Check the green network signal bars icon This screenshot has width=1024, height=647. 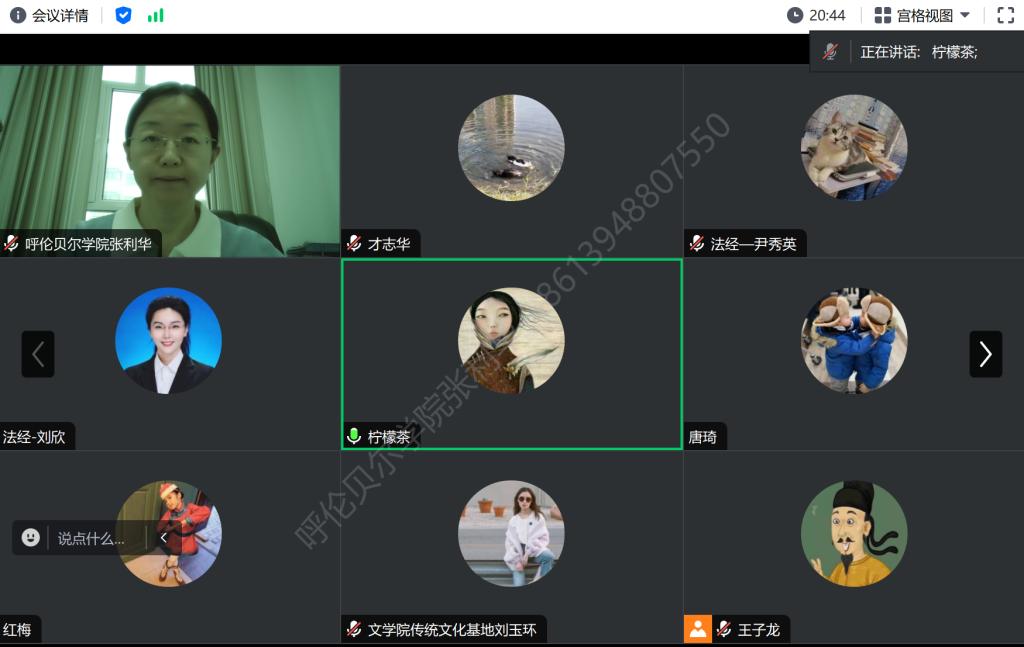tap(155, 15)
